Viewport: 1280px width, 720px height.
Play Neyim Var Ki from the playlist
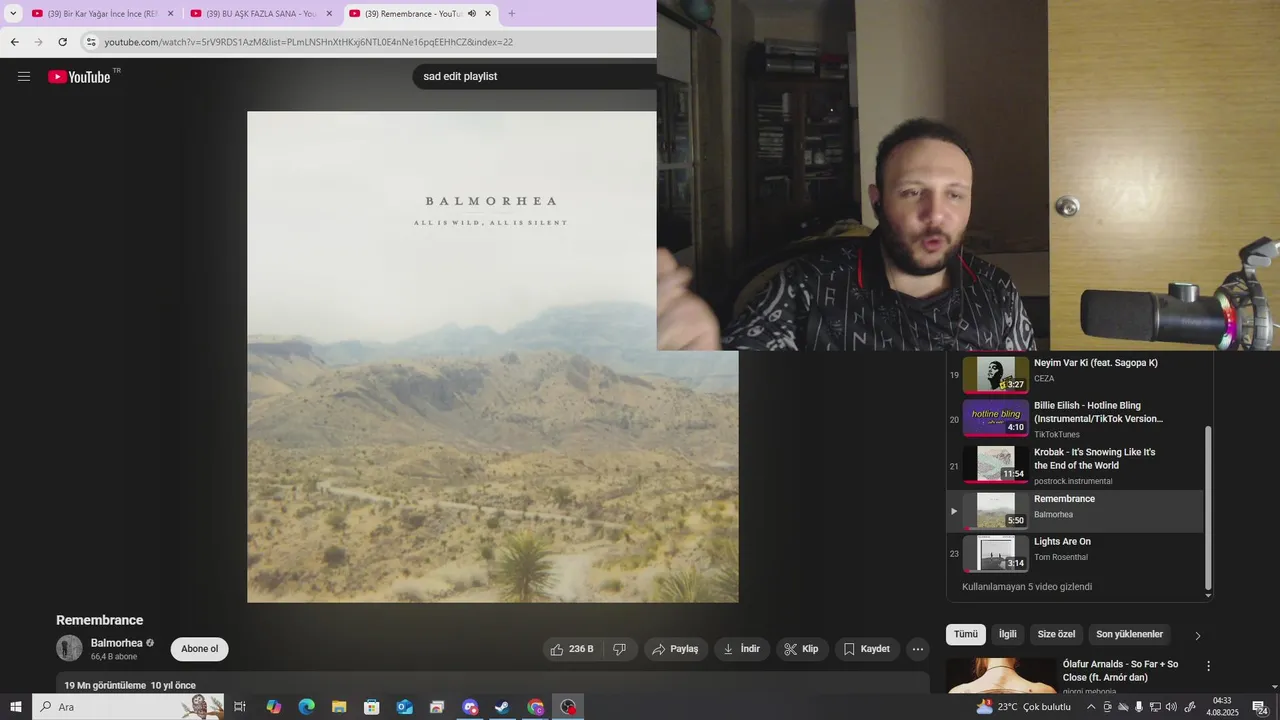1075,373
